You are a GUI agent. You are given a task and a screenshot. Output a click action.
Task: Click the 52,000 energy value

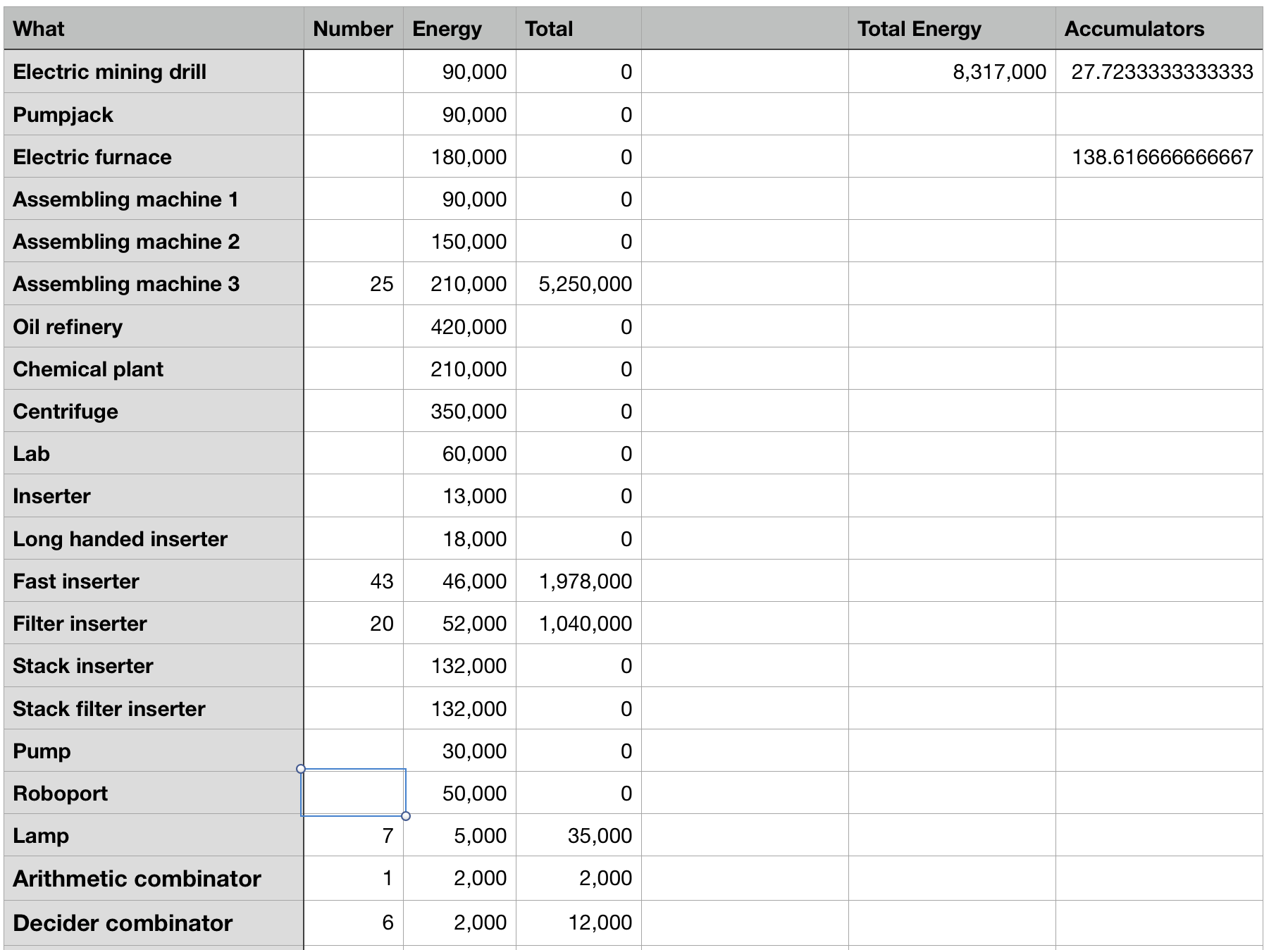tap(459, 623)
